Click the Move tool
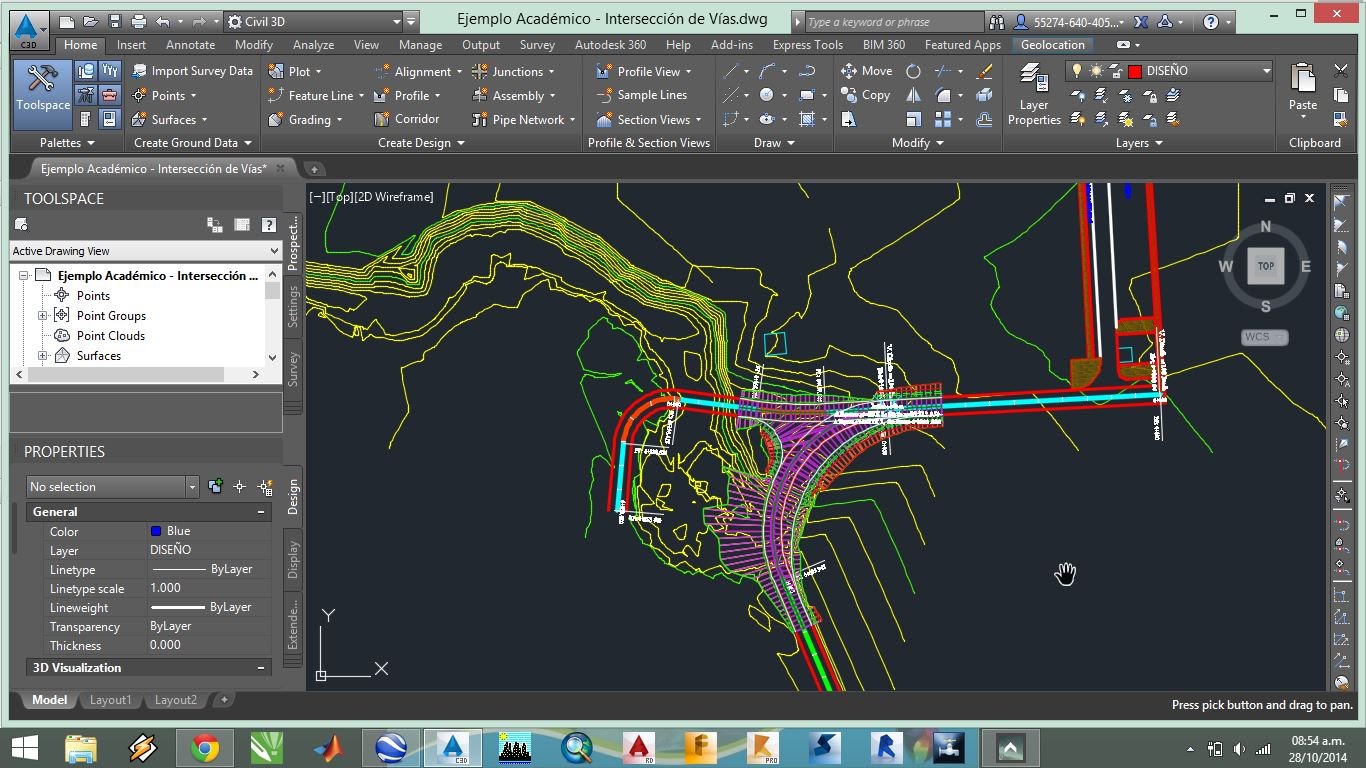Image resolution: width=1366 pixels, height=768 pixels. [866, 71]
